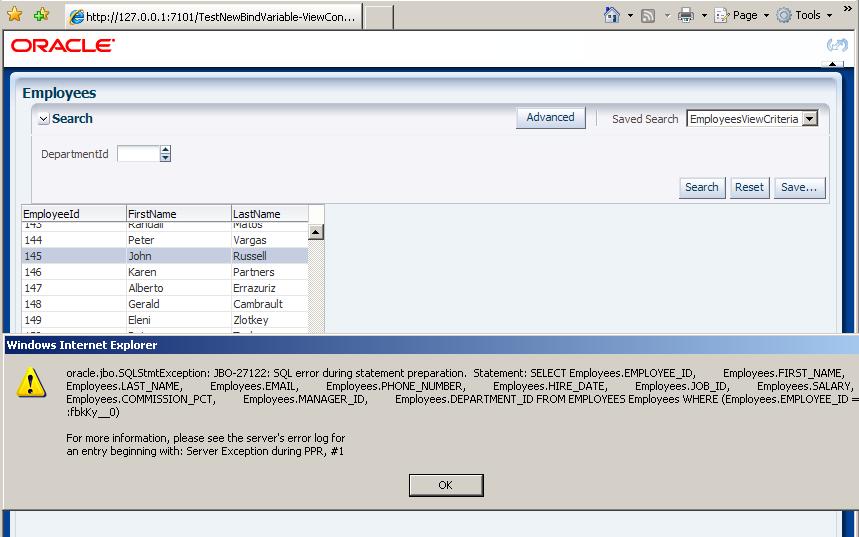
Task: Click the DepartmentId input field
Action: pyautogui.click(x=139, y=154)
